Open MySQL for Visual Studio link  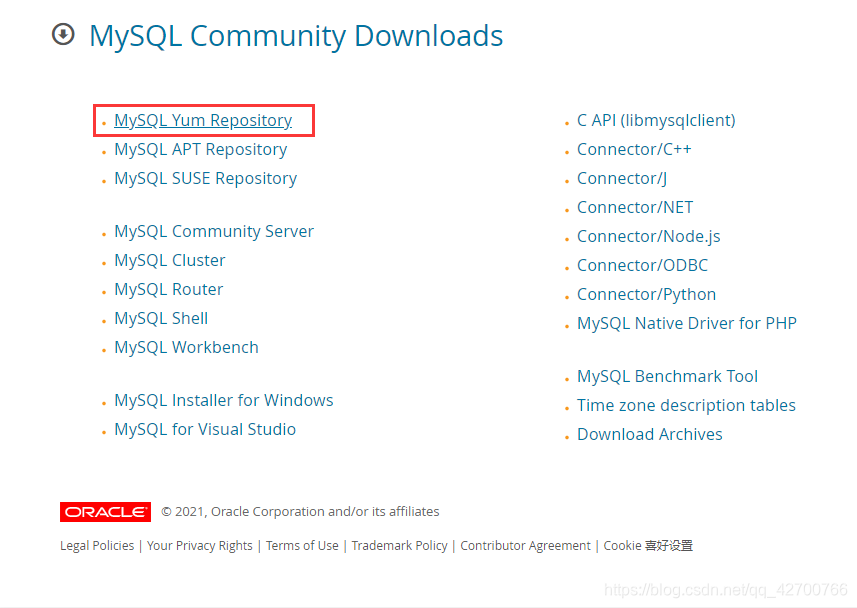coord(205,429)
